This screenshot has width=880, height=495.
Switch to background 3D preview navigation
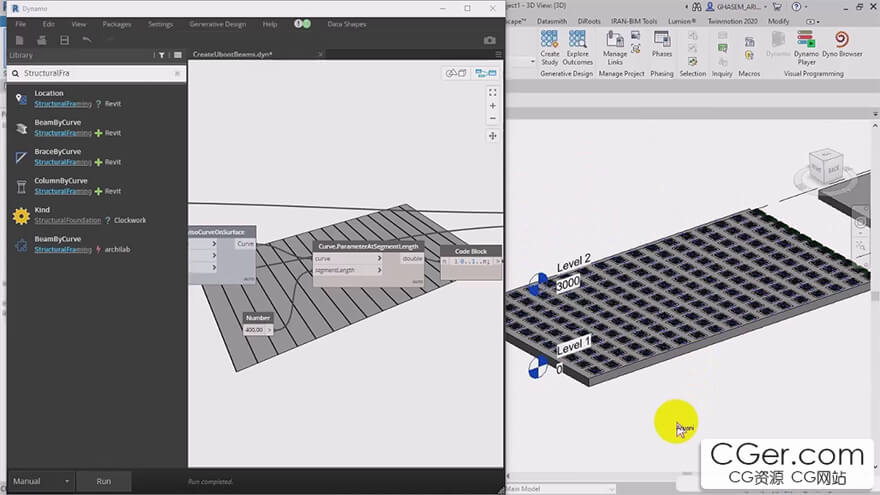[456, 73]
